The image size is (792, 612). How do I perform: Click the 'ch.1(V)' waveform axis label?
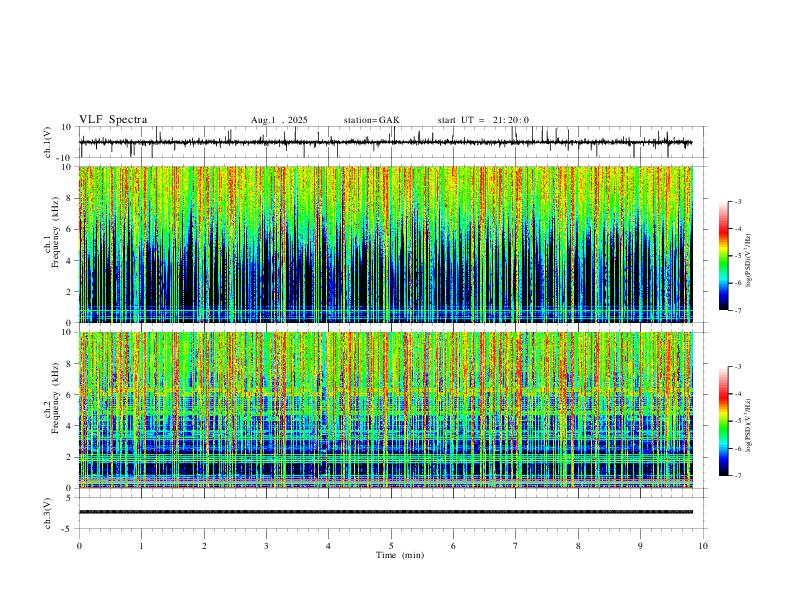coord(48,142)
